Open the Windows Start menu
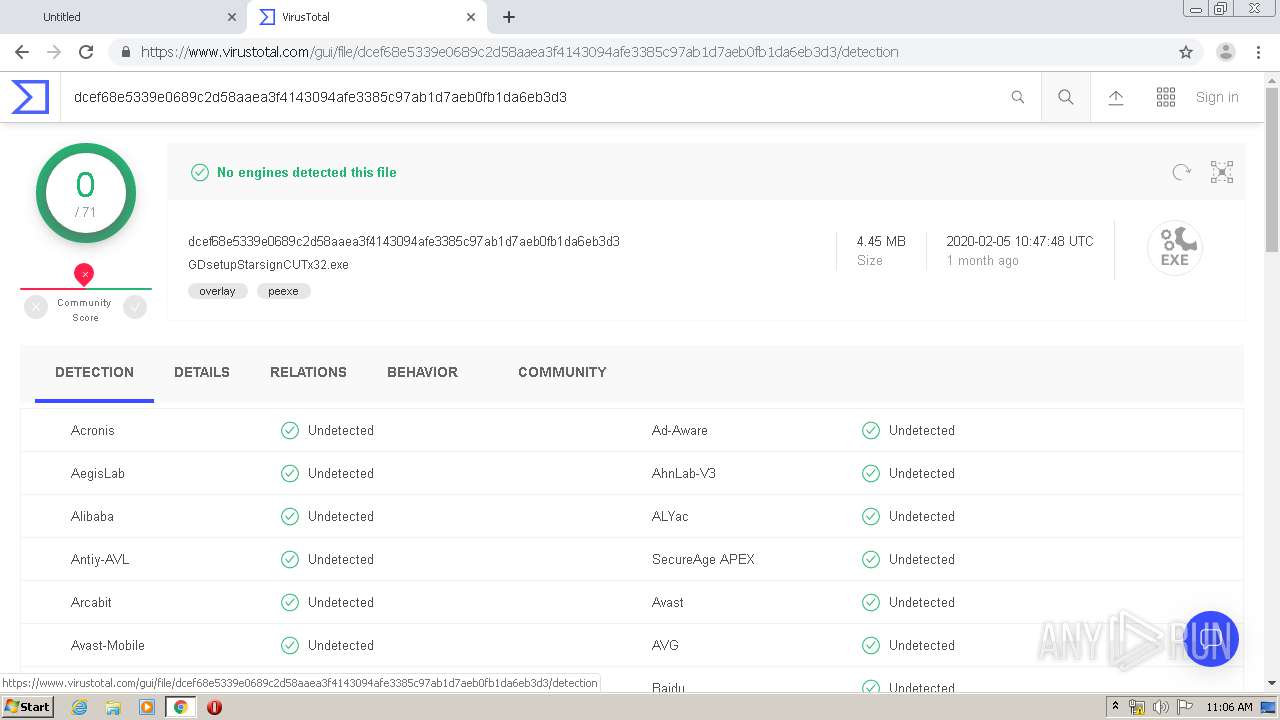This screenshot has width=1280, height=720. (27, 707)
